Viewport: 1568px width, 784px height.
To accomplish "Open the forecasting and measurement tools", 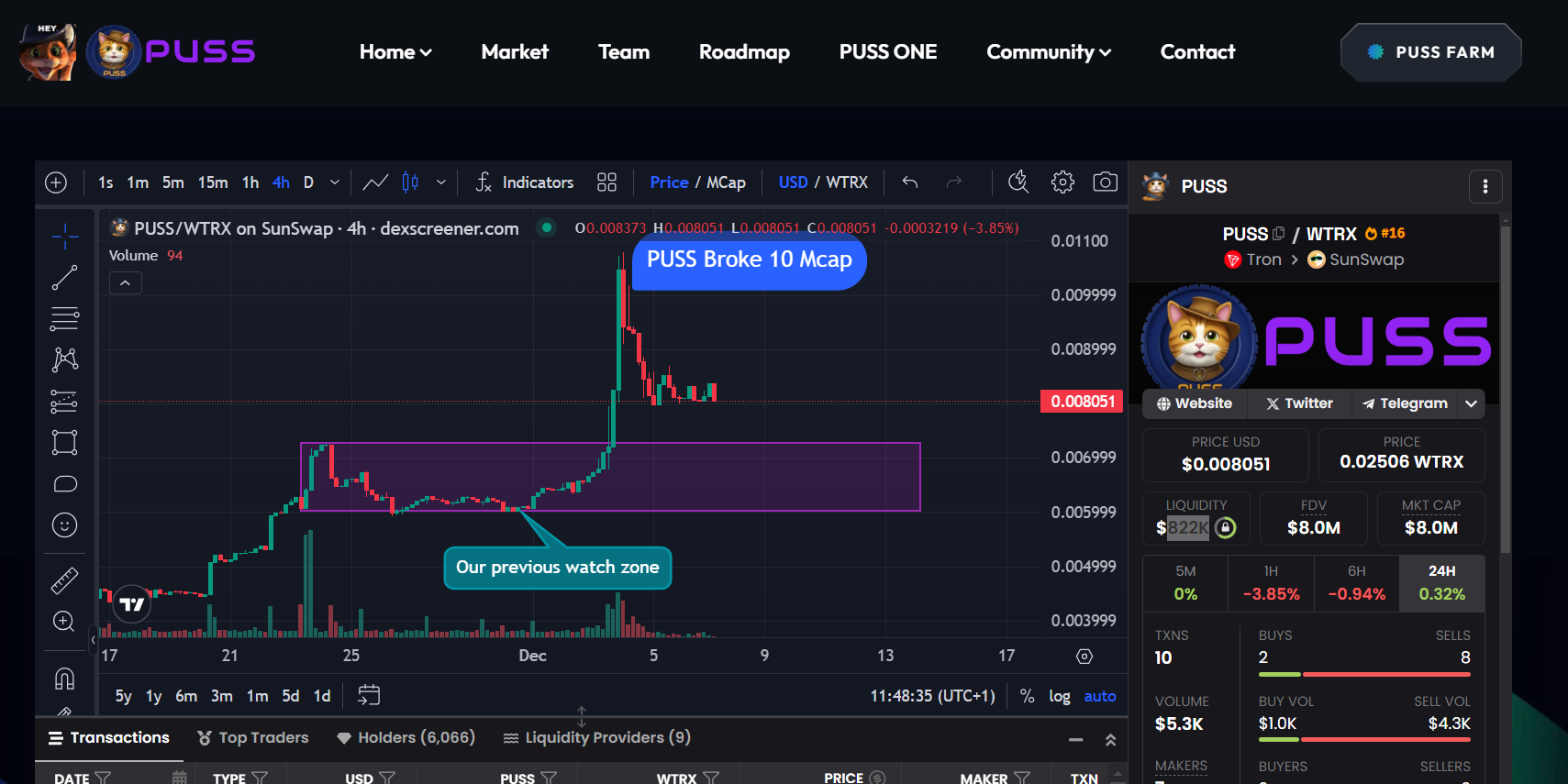I will point(64,402).
